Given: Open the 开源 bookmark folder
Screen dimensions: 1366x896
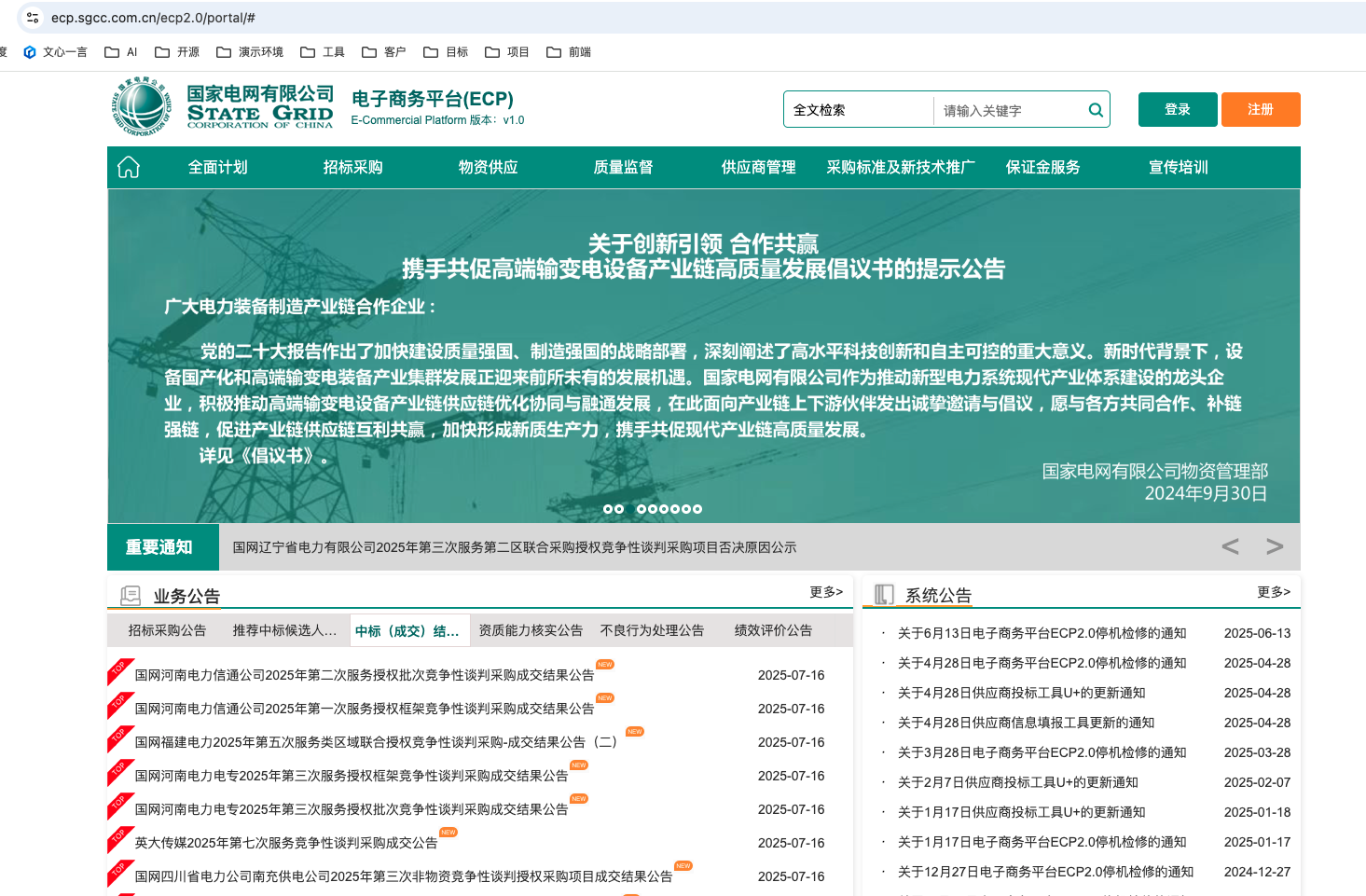Looking at the screenshot, I should (x=177, y=52).
